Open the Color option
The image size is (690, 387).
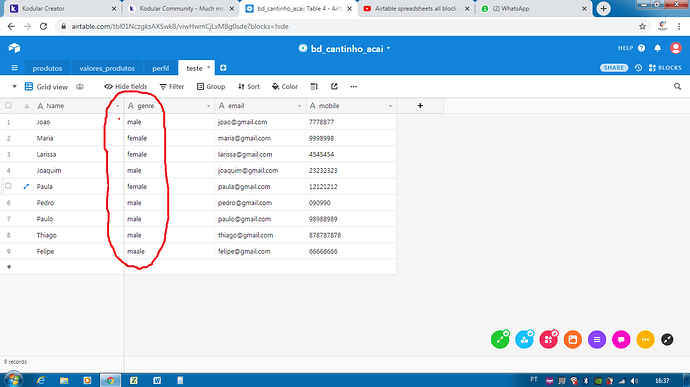click(285, 87)
